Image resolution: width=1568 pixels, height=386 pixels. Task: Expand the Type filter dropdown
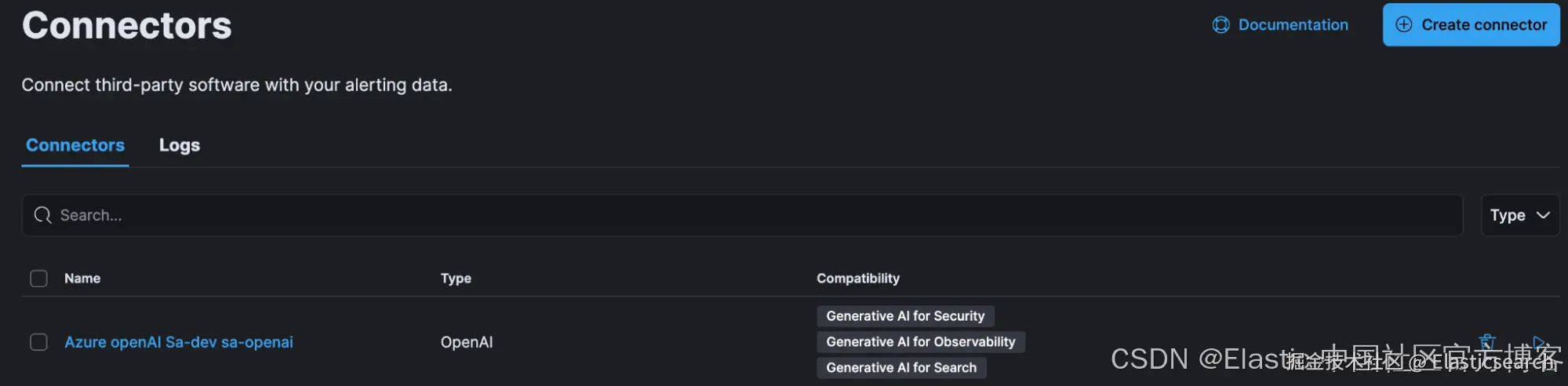(x=1519, y=215)
